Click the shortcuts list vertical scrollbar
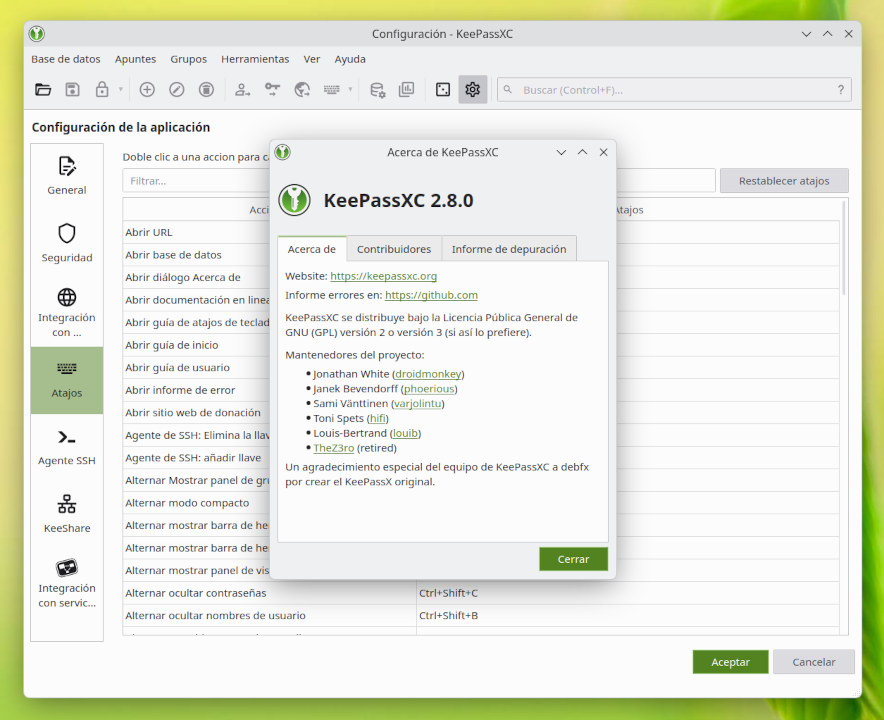Screen dimensions: 884x720 click(x=843, y=248)
